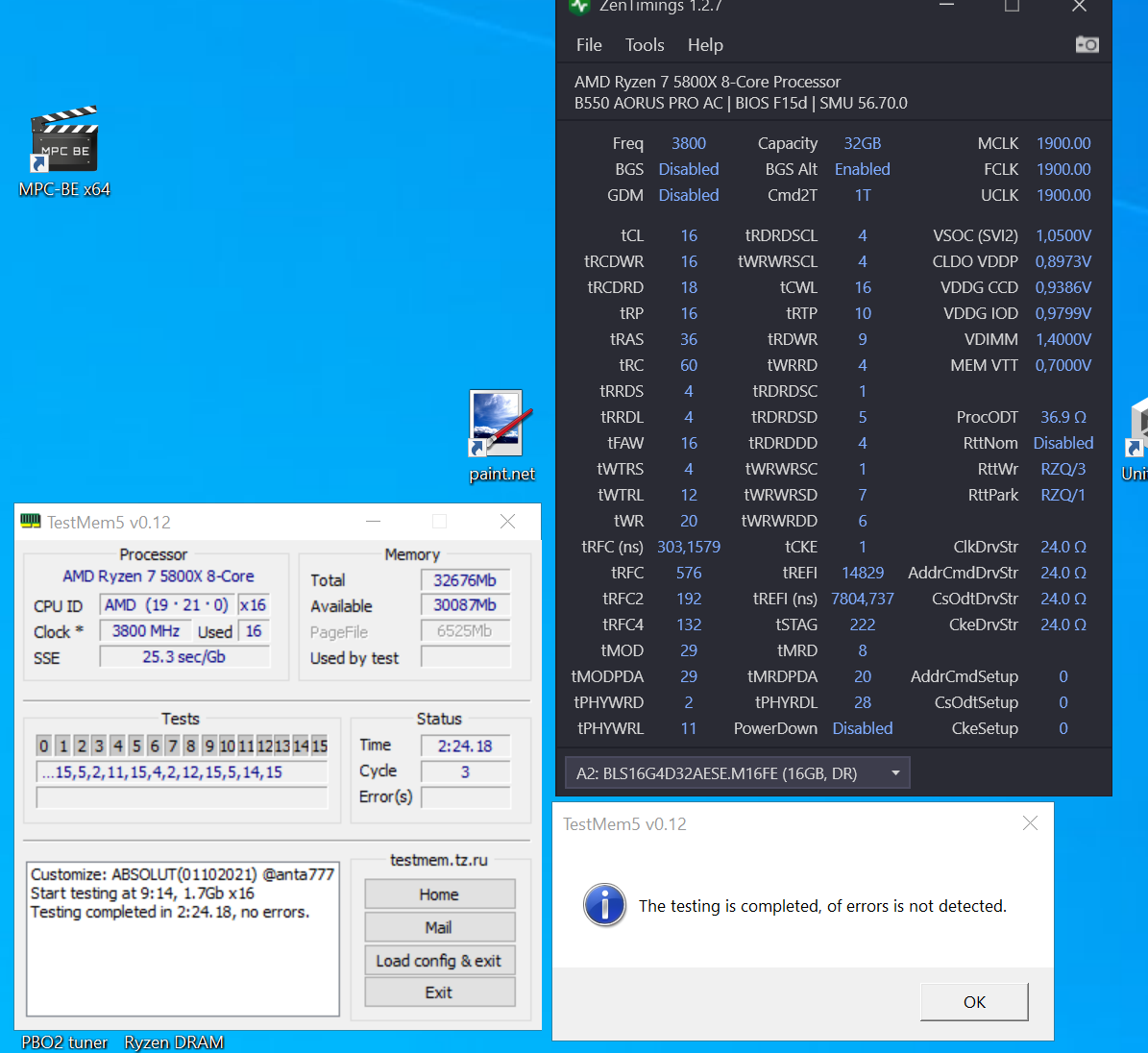Click the TestMem5 memory chip title icon

[x=31, y=522]
